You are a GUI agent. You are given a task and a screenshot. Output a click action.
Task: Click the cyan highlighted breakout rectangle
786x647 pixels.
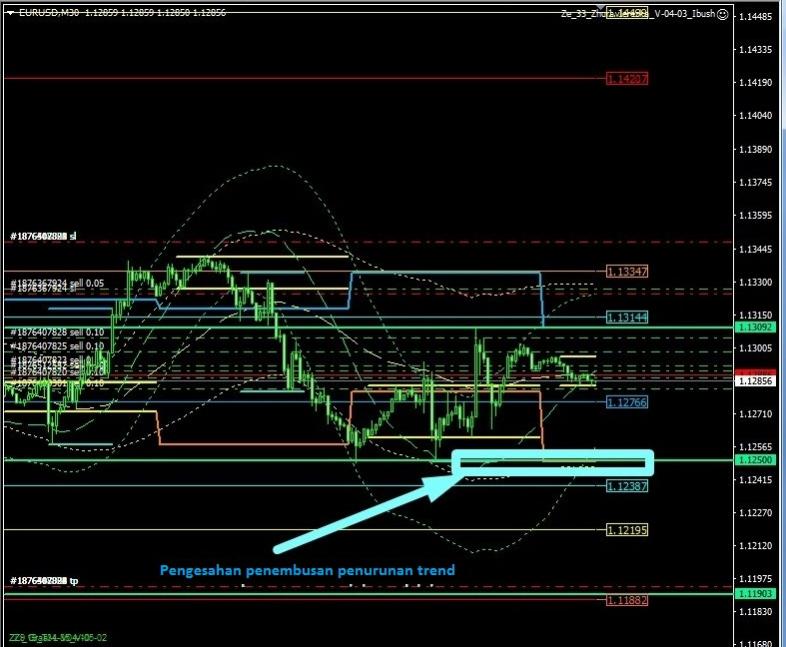pyautogui.click(x=552, y=462)
